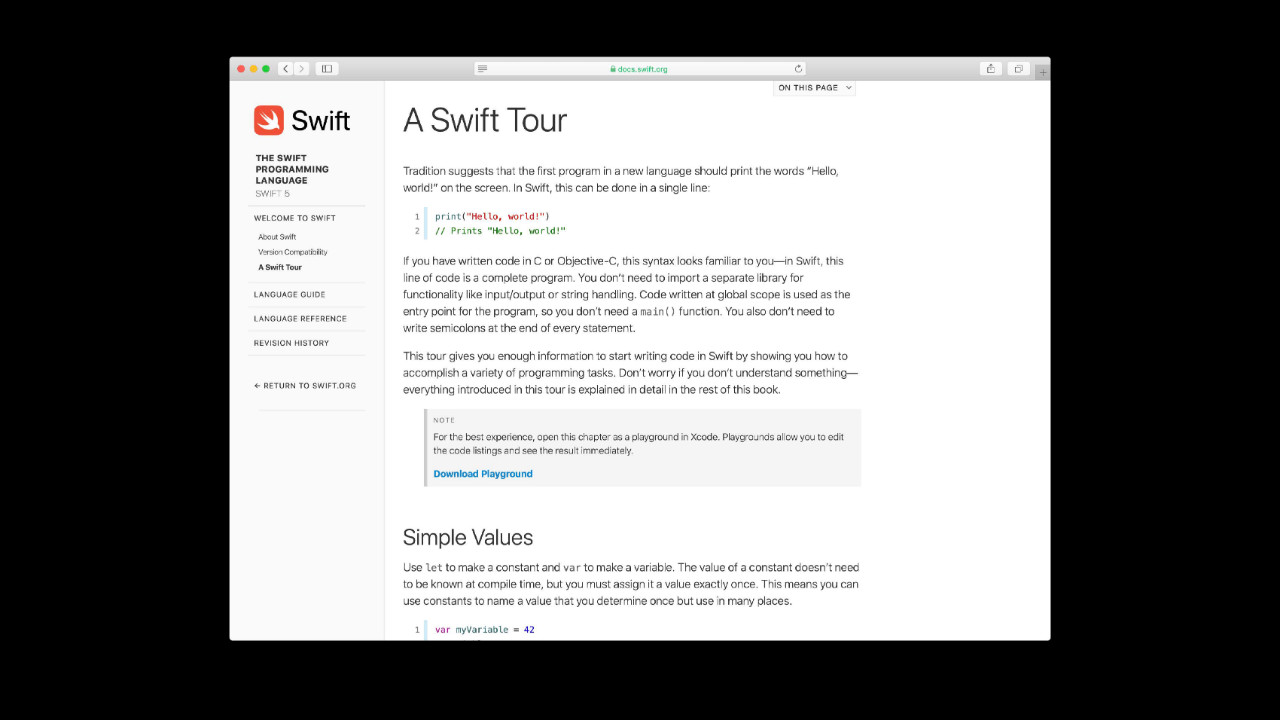Click the Download Playground link

pyautogui.click(x=483, y=474)
